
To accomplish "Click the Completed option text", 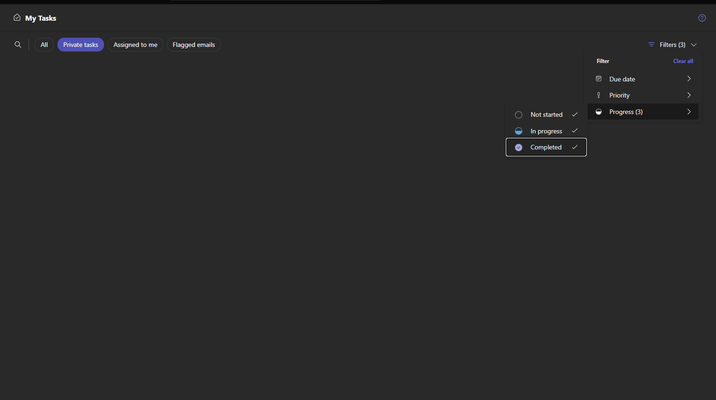I will click(546, 147).
